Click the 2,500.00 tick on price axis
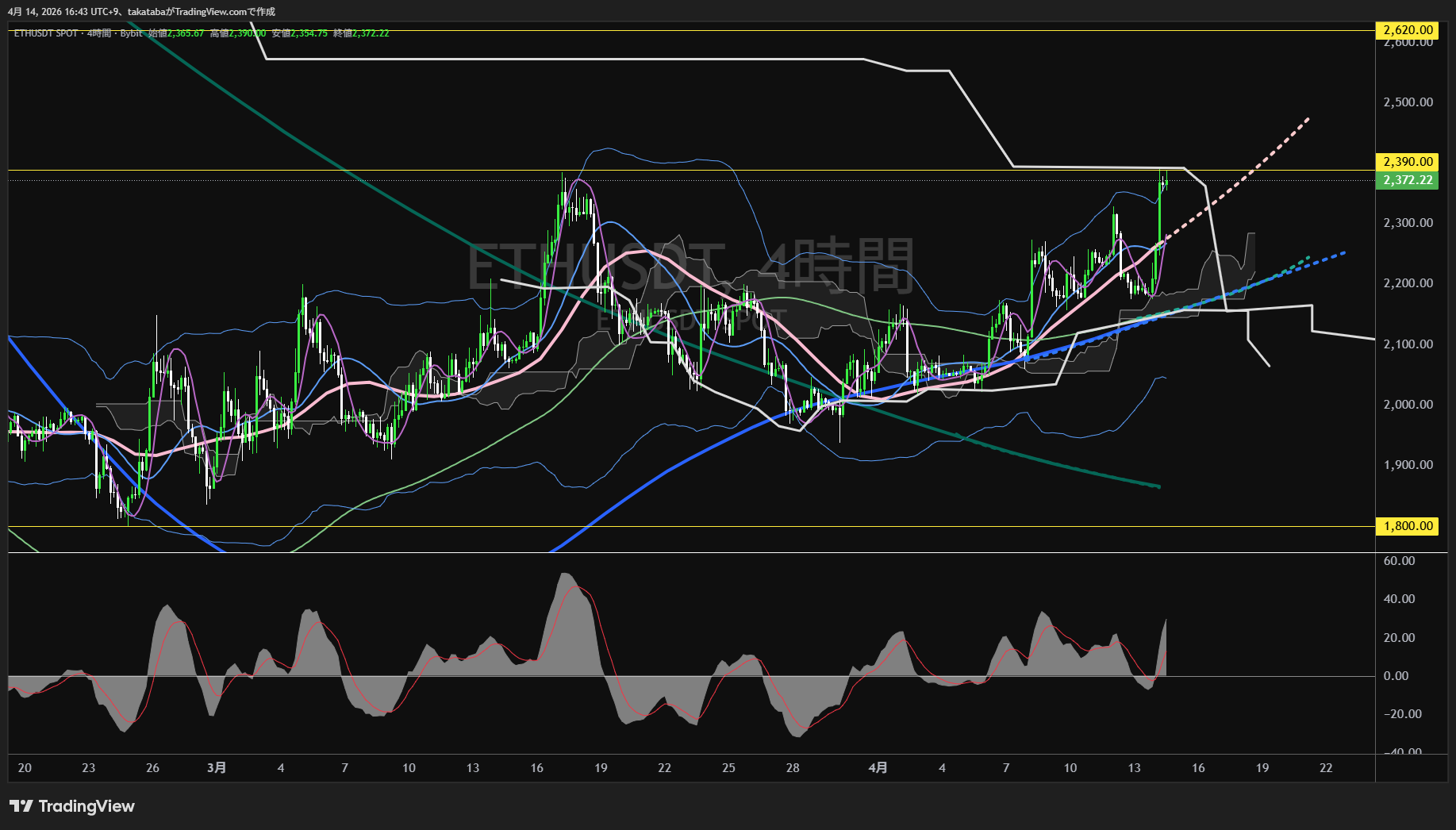The width and height of the screenshot is (1456, 830). 1408,102
